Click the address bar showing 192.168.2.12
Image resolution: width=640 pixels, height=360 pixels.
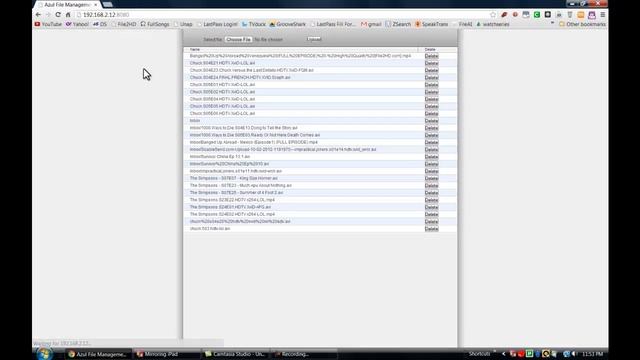coord(282,15)
